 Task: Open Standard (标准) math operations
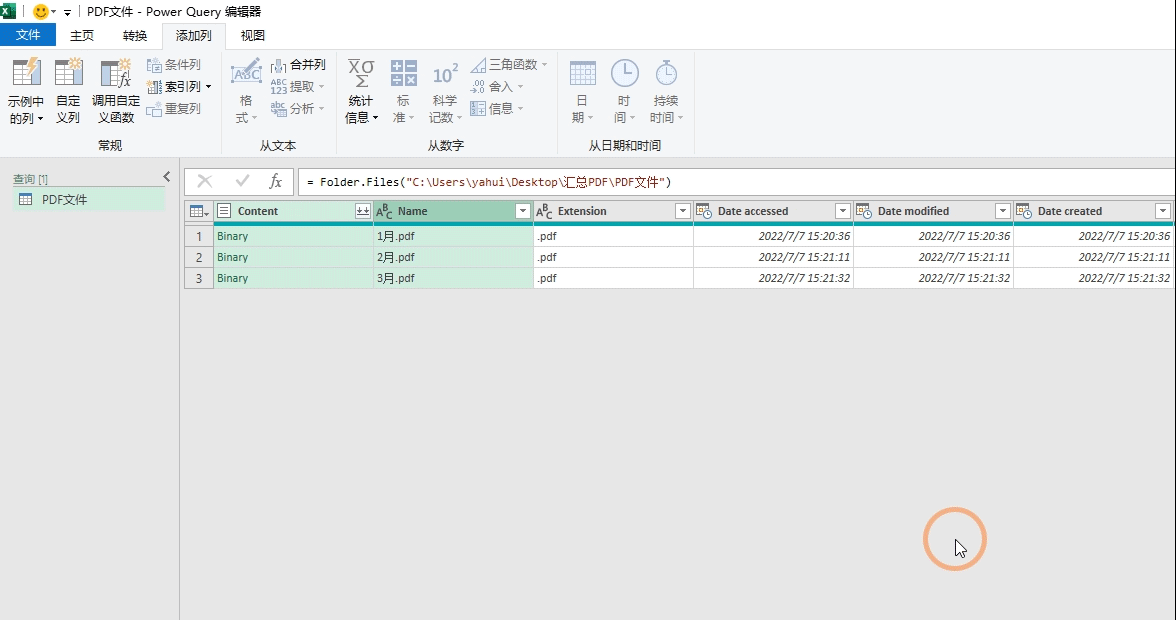(404, 91)
